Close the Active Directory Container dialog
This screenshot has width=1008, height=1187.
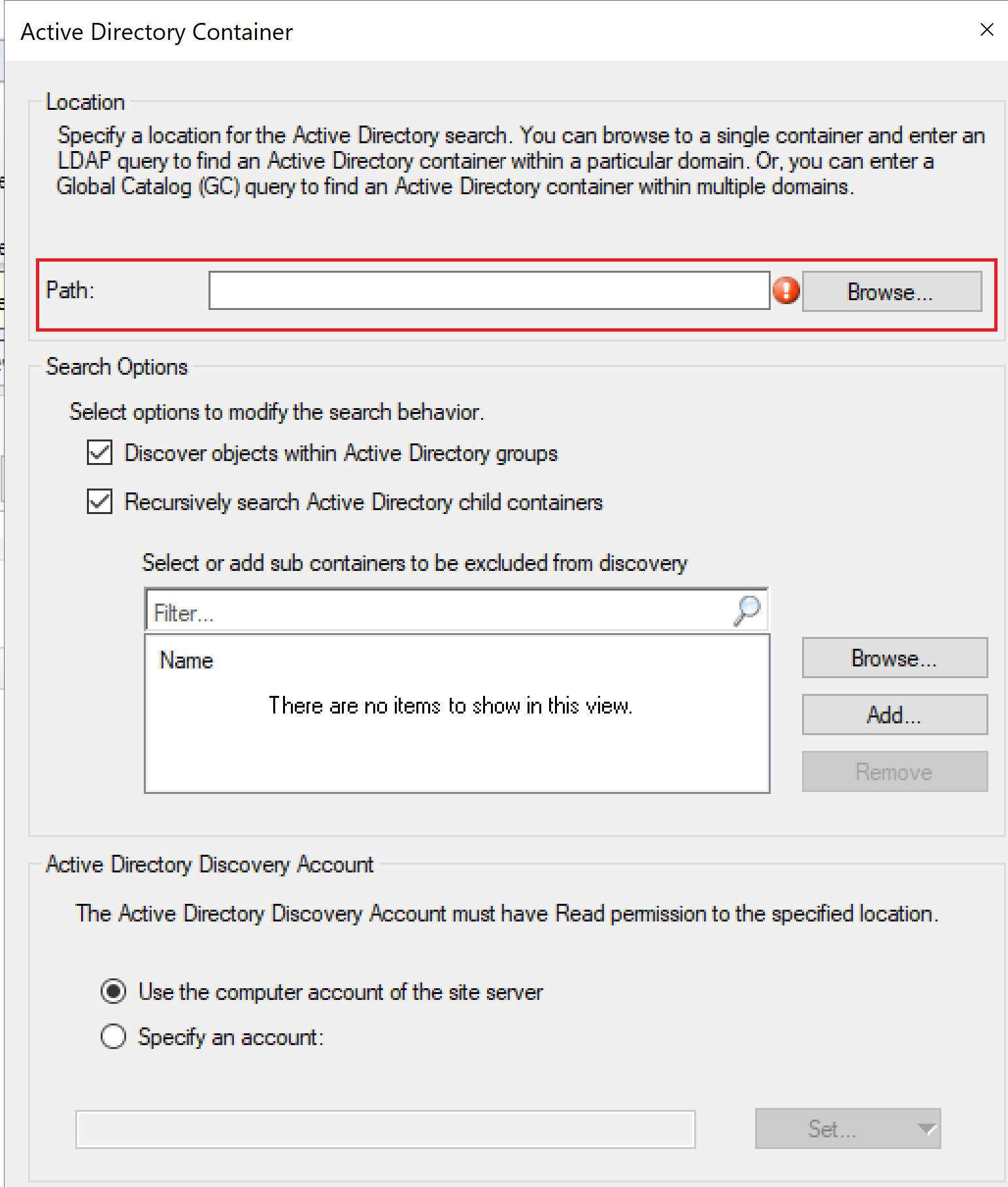986,30
